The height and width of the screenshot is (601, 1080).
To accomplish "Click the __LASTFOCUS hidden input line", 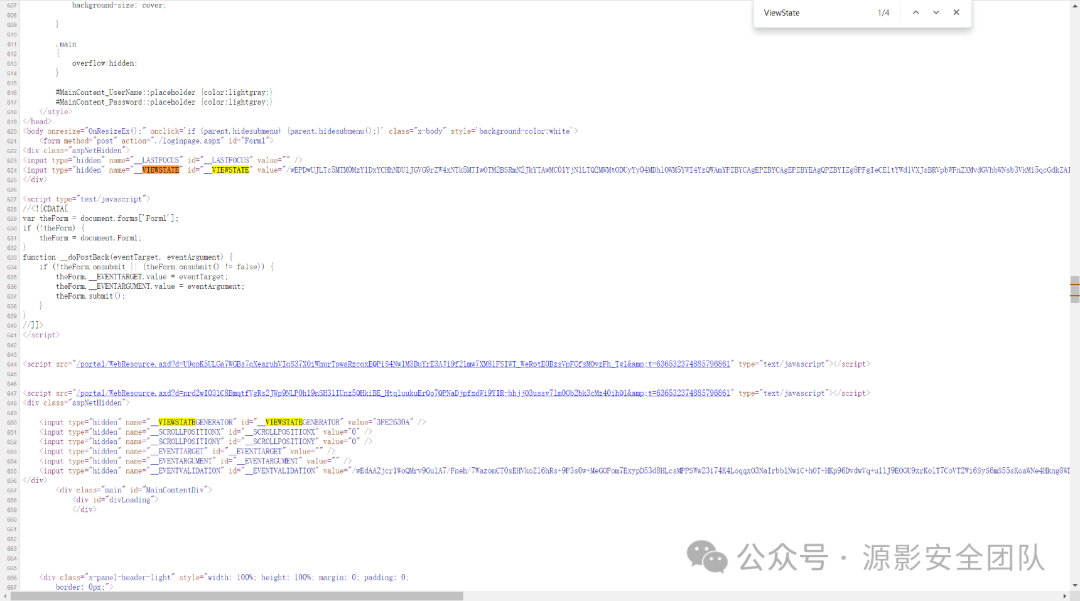I will pyautogui.click(x=163, y=160).
